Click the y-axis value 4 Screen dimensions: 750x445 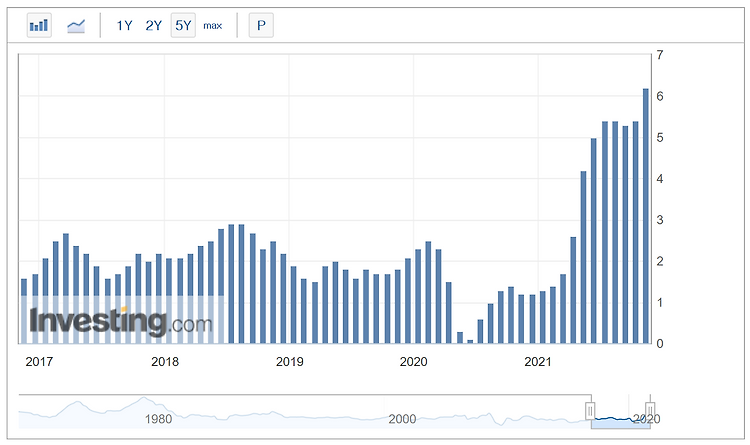point(660,179)
